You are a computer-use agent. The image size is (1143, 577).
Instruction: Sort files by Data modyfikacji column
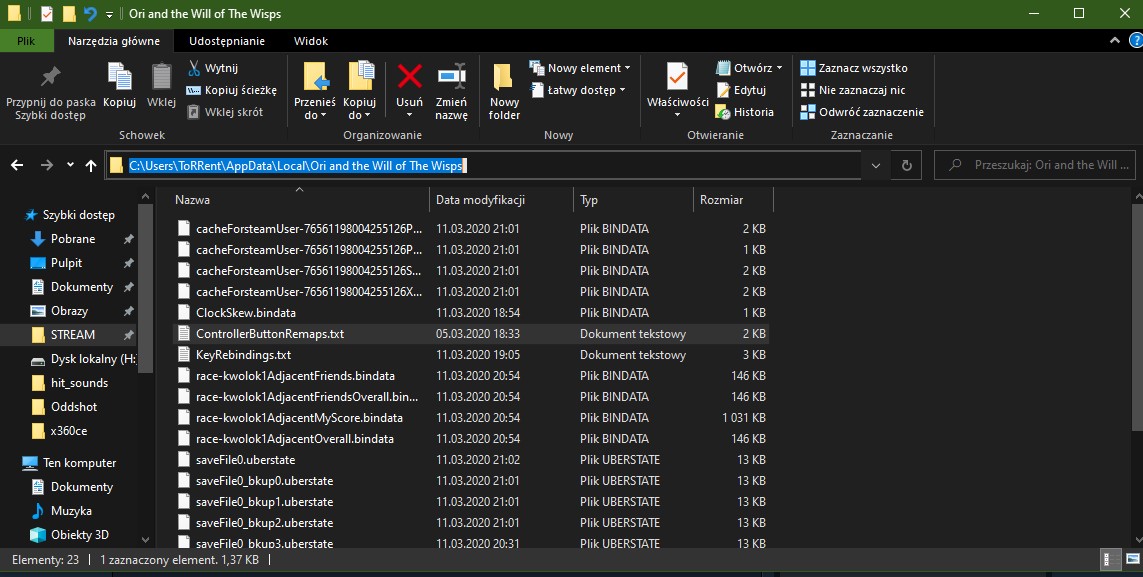481,200
